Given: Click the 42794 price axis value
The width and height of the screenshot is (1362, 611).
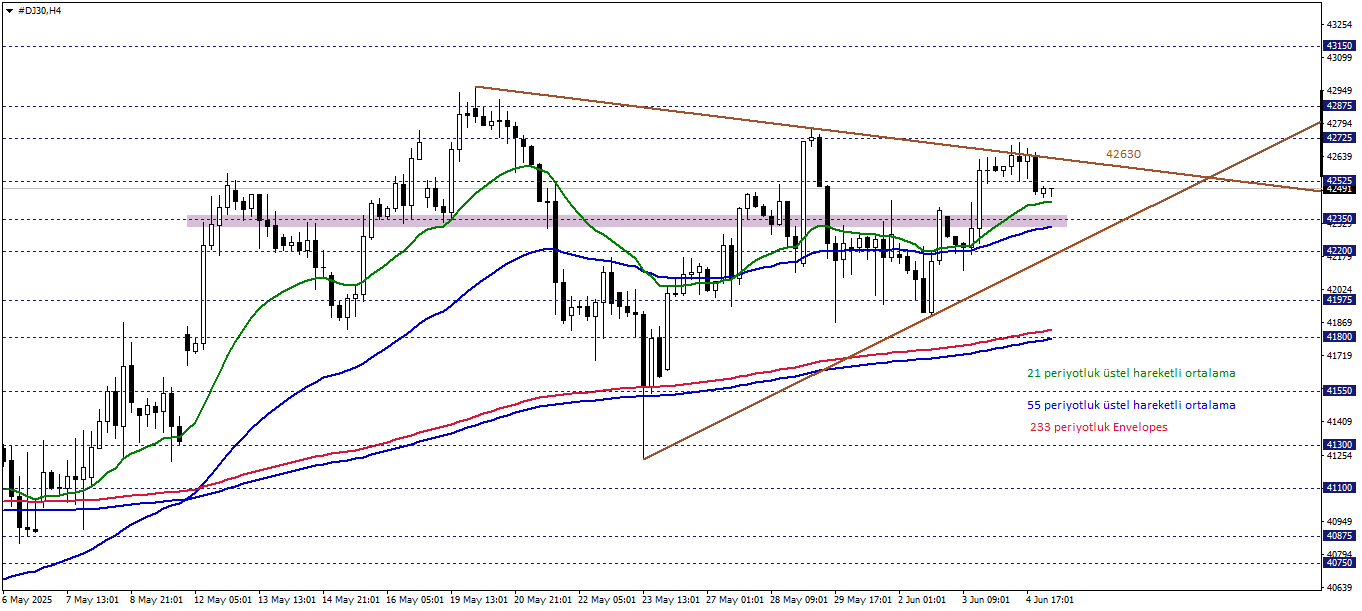Looking at the screenshot, I should [1339, 123].
